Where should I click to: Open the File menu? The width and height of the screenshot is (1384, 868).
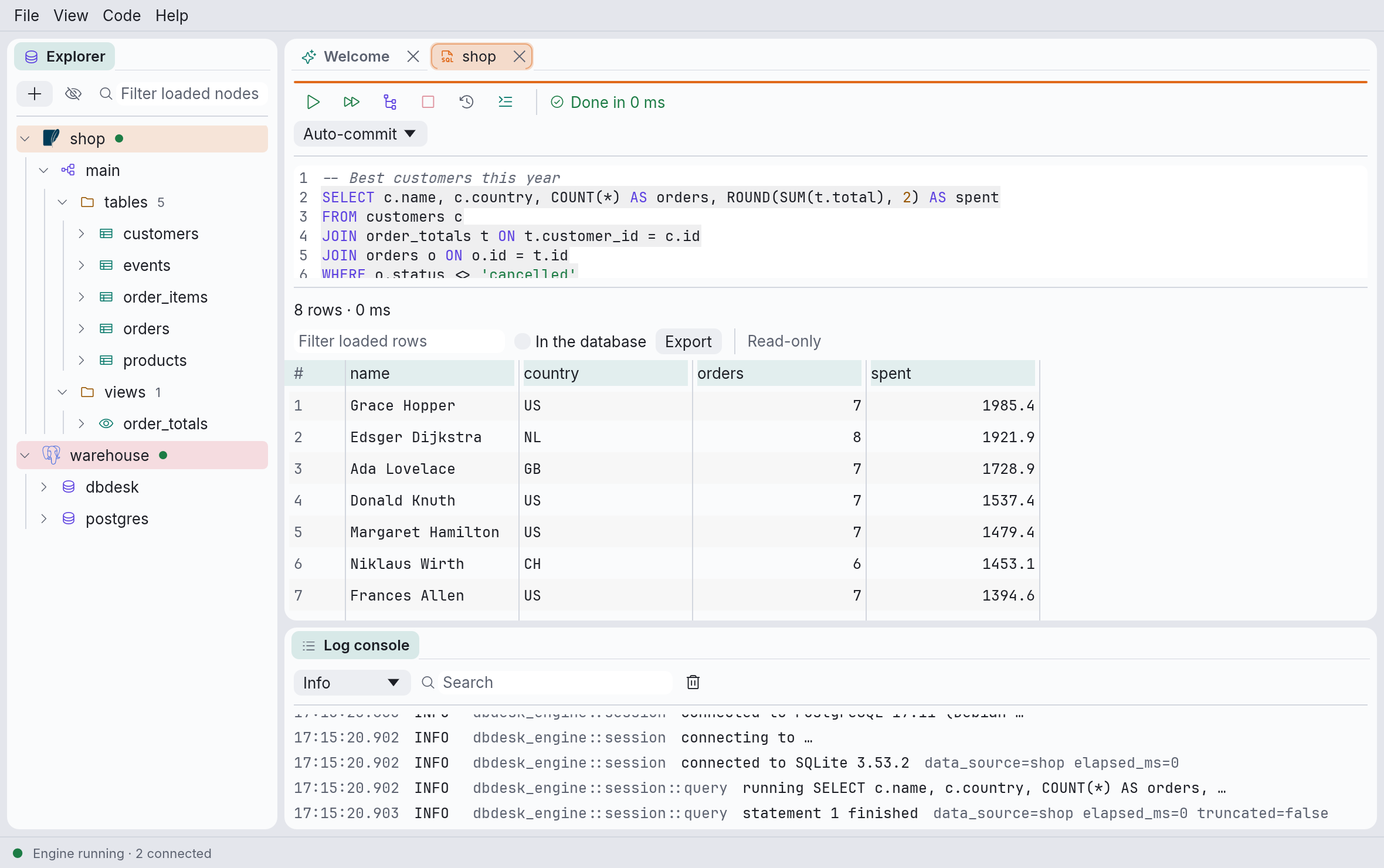26,15
